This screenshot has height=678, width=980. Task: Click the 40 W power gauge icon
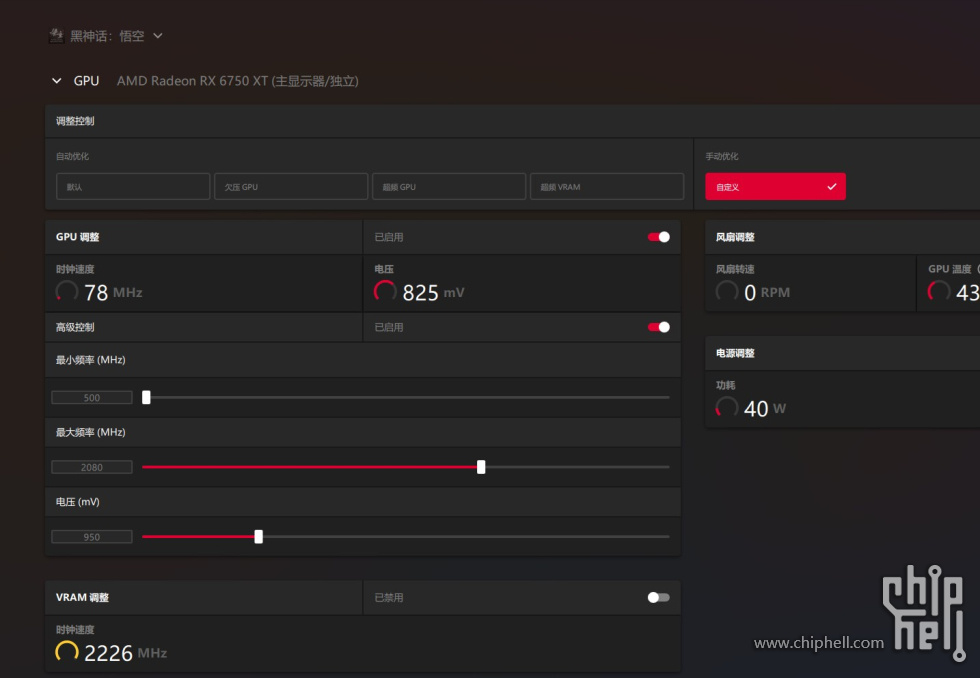(727, 407)
